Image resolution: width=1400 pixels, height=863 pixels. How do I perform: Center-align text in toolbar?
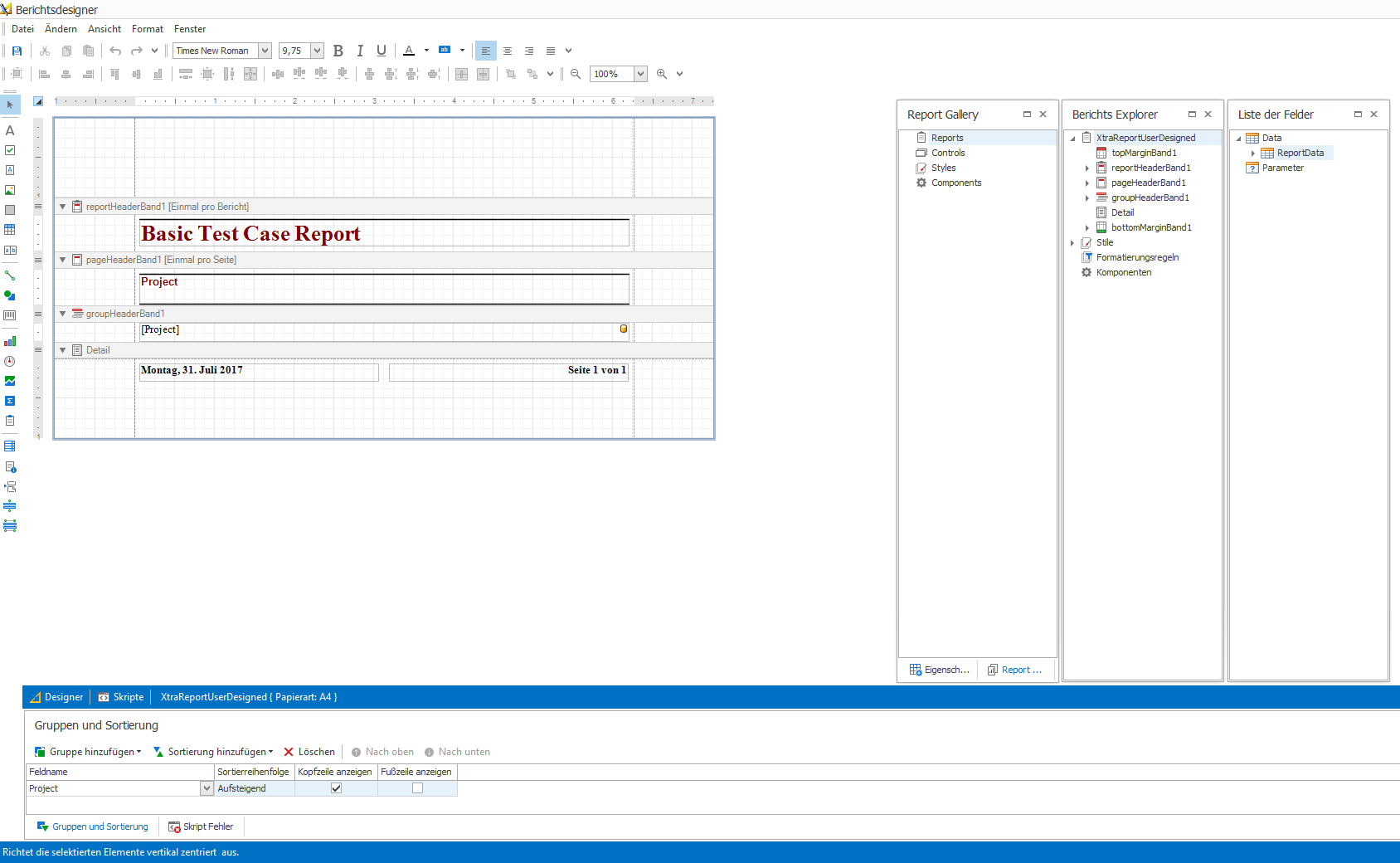coord(508,51)
